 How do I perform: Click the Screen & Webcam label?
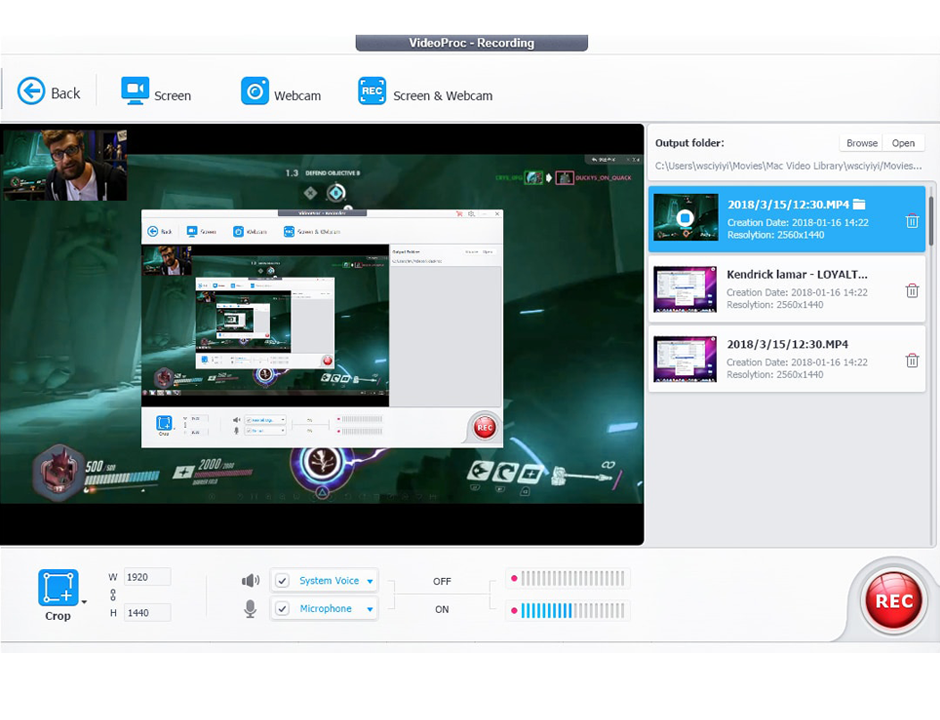[x=442, y=96]
